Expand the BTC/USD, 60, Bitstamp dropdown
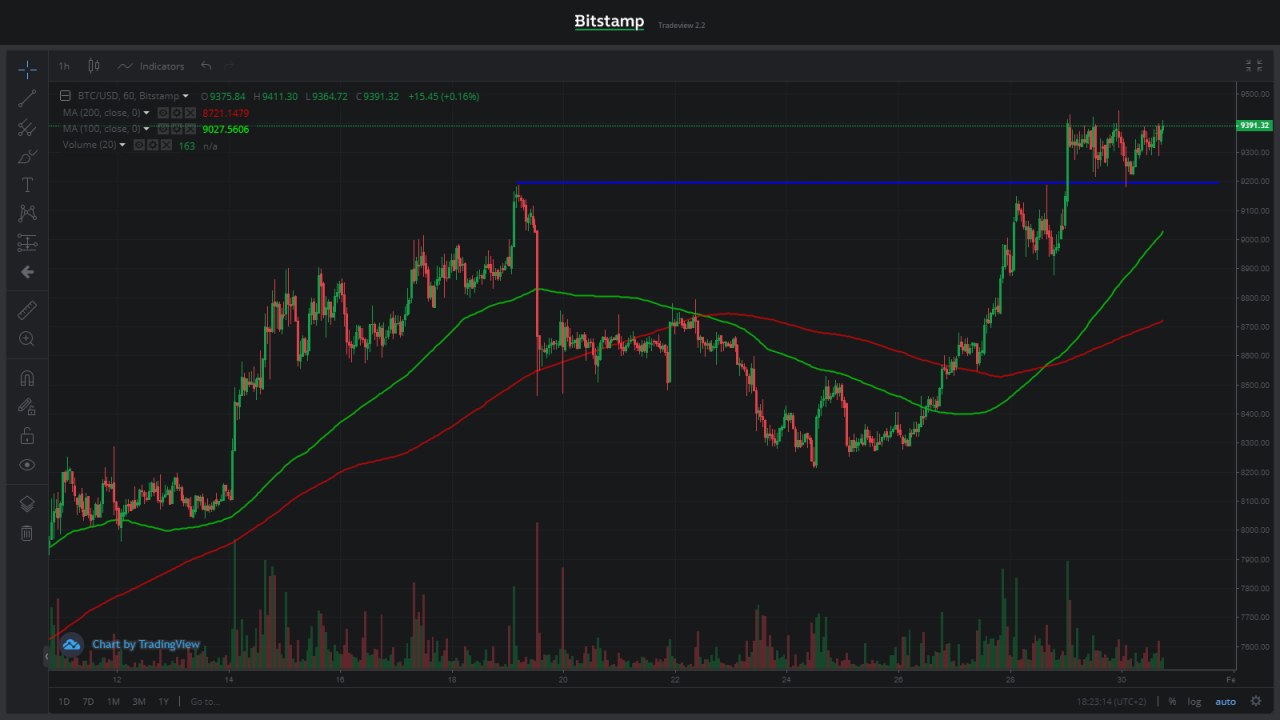The height and width of the screenshot is (720, 1280). (185, 97)
